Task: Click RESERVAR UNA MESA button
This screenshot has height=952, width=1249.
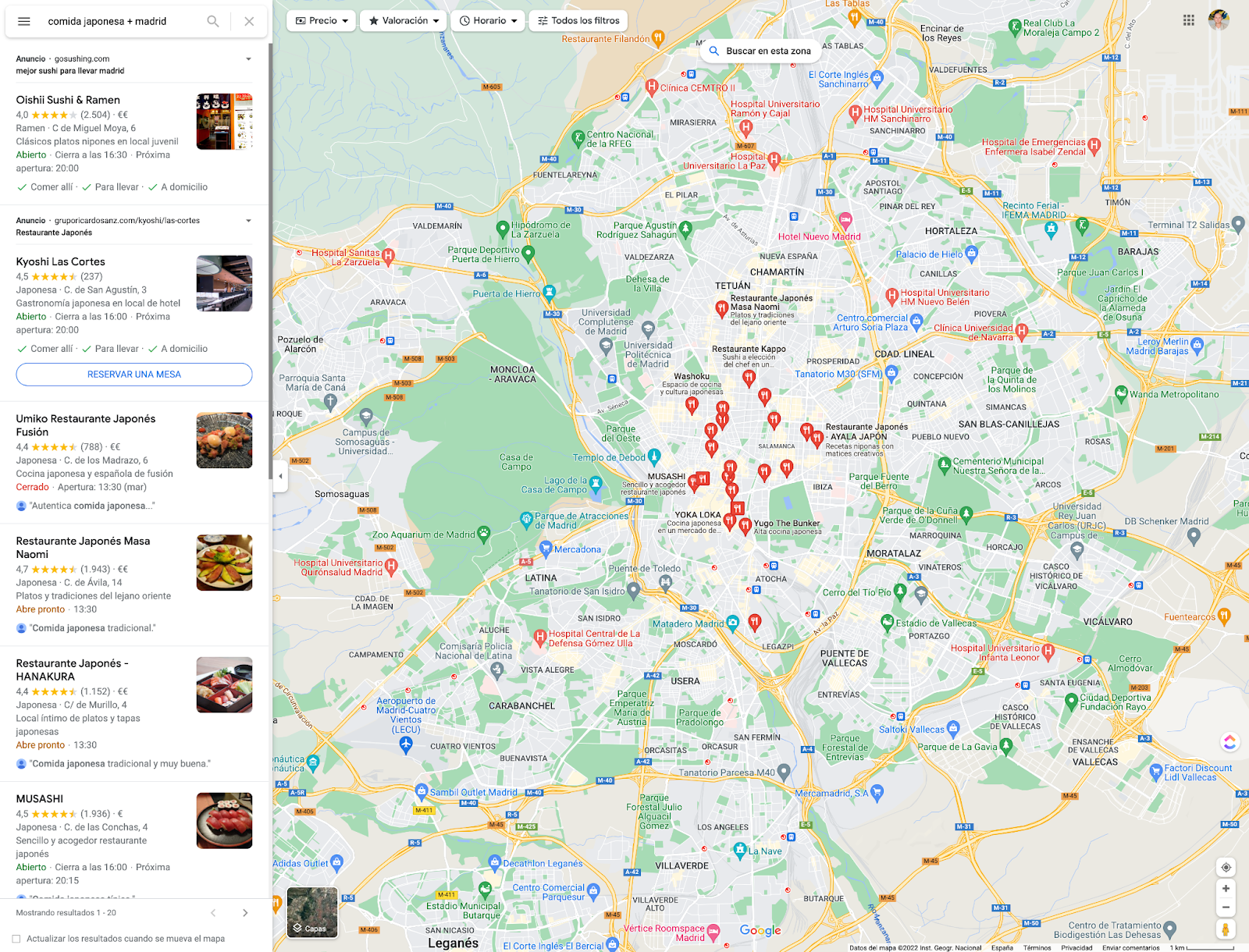Action: click(x=134, y=375)
